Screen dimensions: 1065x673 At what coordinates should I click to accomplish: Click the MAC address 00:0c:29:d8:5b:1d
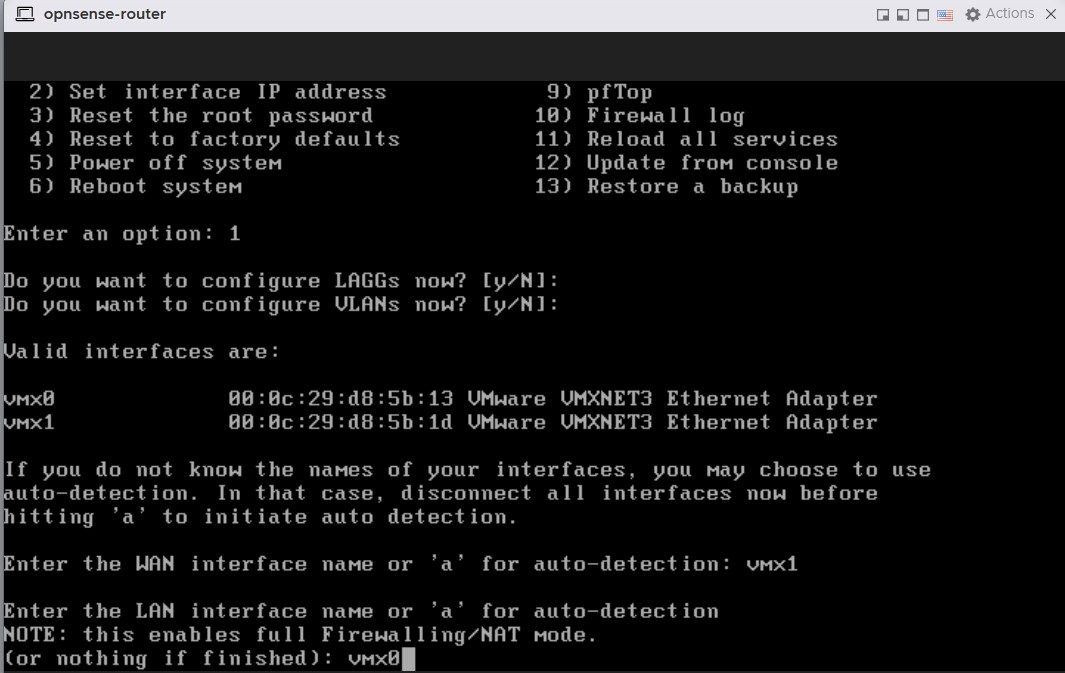[x=340, y=422]
